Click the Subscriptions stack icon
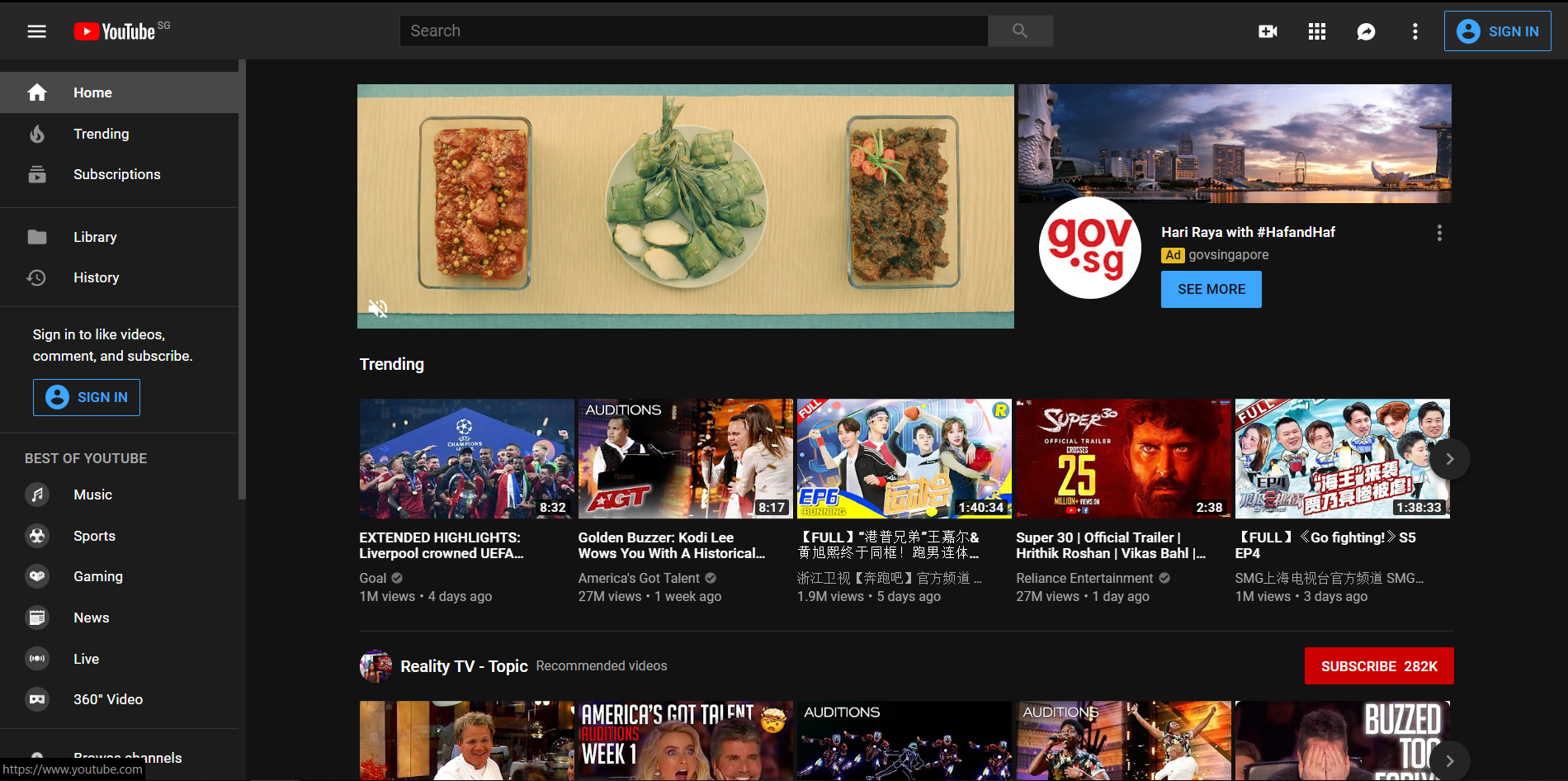1568x781 pixels. (37, 174)
